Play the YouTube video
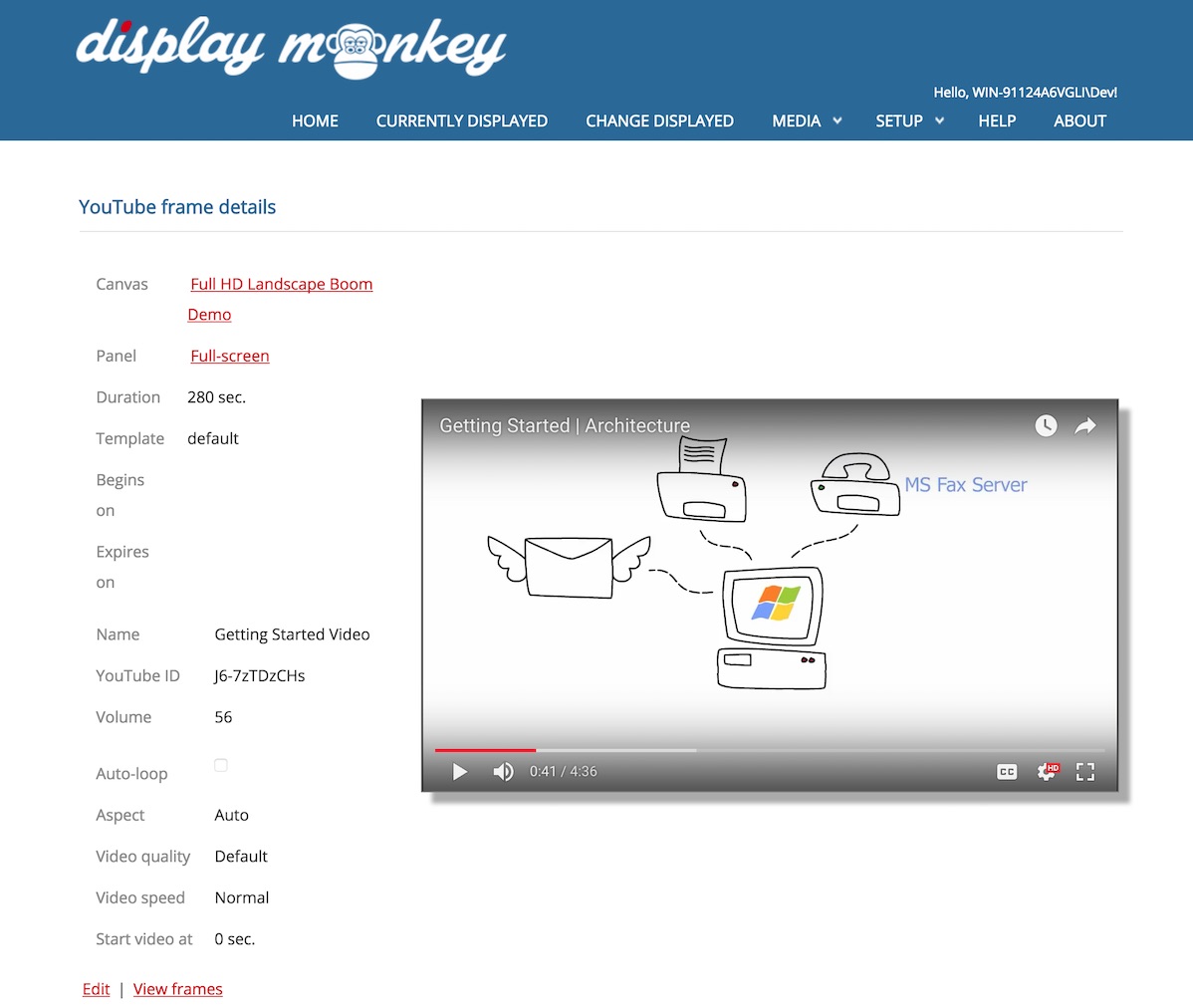1193x1008 pixels. (459, 772)
